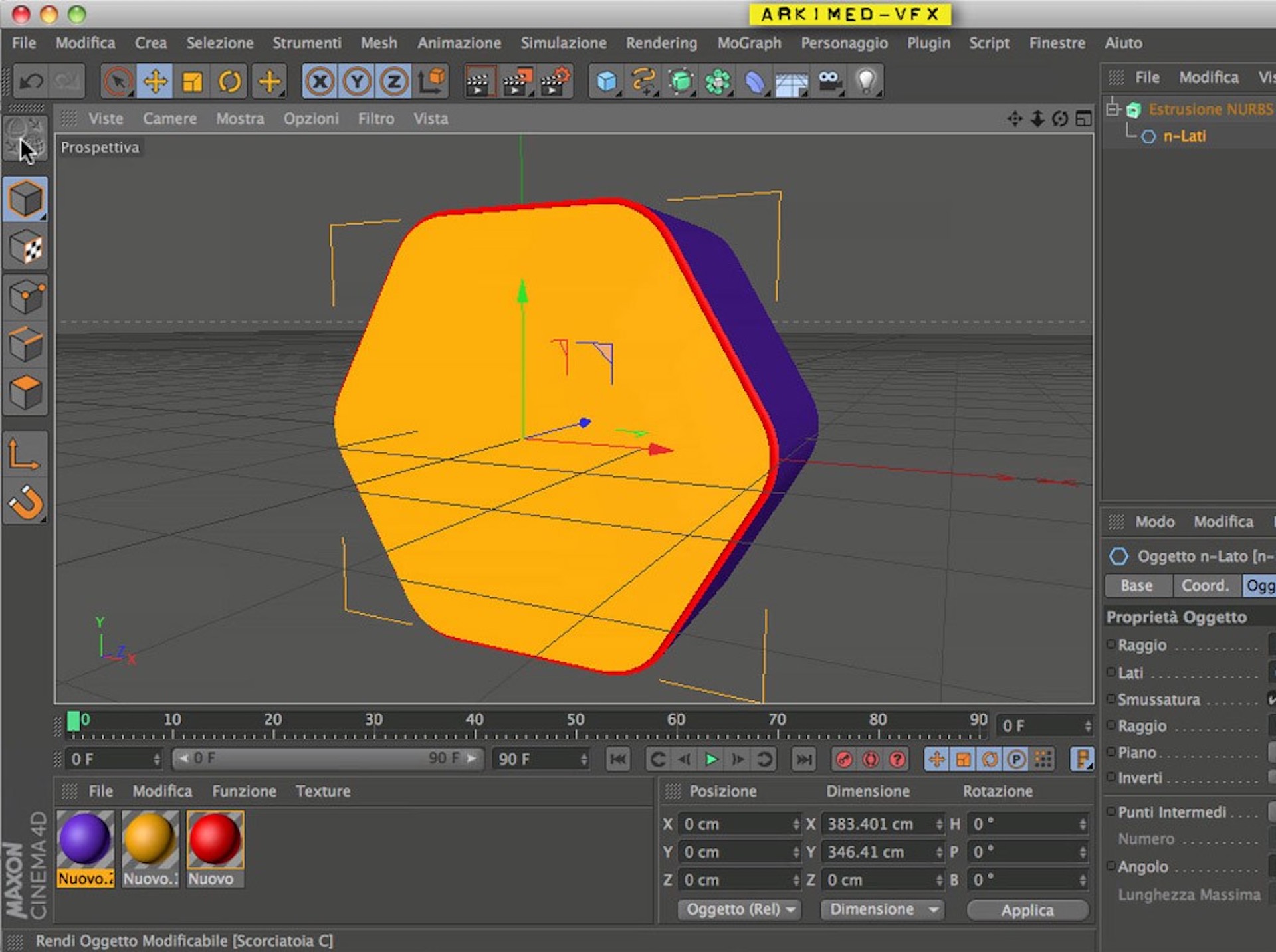This screenshot has height=952, width=1276.
Task: Toggle the X axis lock
Action: click(x=320, y=82)
